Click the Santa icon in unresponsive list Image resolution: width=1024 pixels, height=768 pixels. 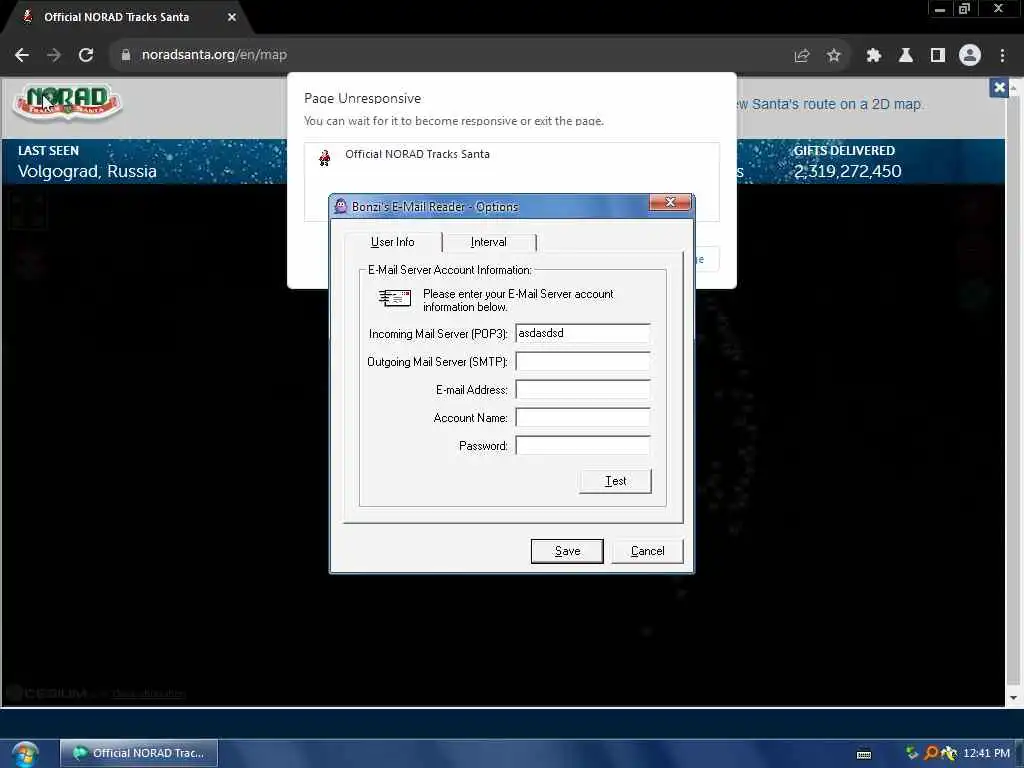pos(325,157)
